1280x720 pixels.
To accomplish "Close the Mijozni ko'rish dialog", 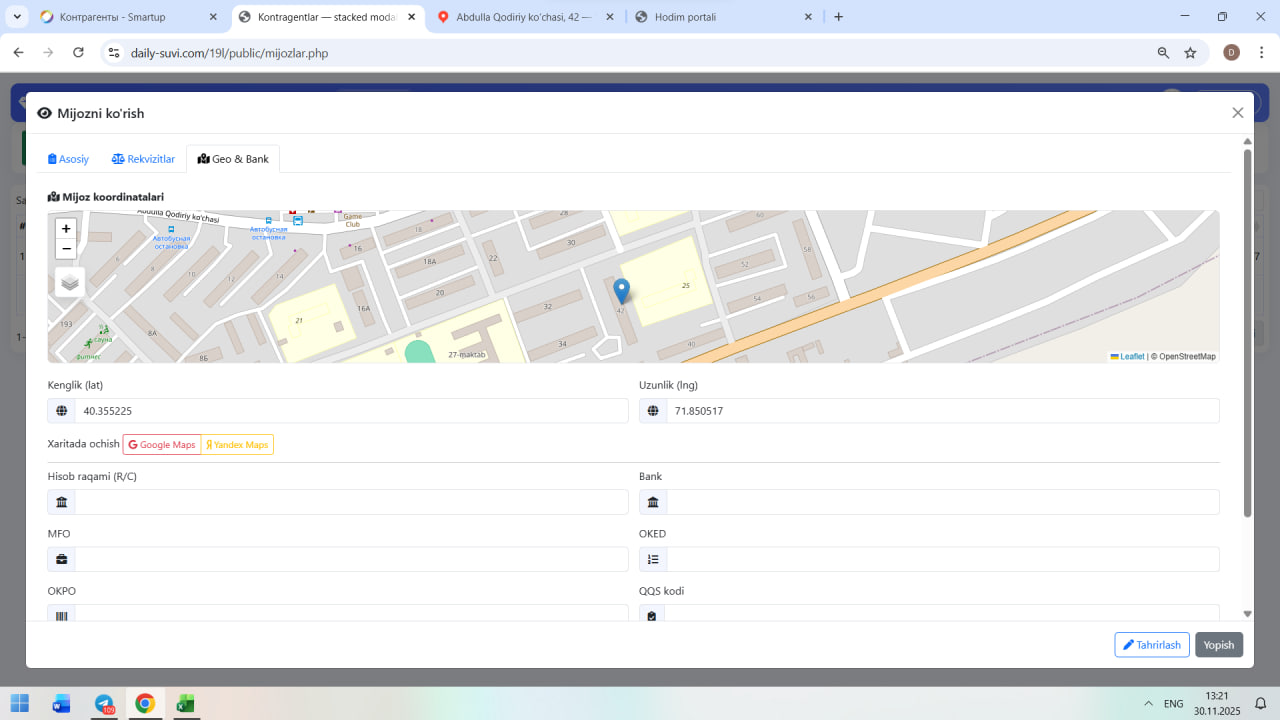I will coord(1237,113).
